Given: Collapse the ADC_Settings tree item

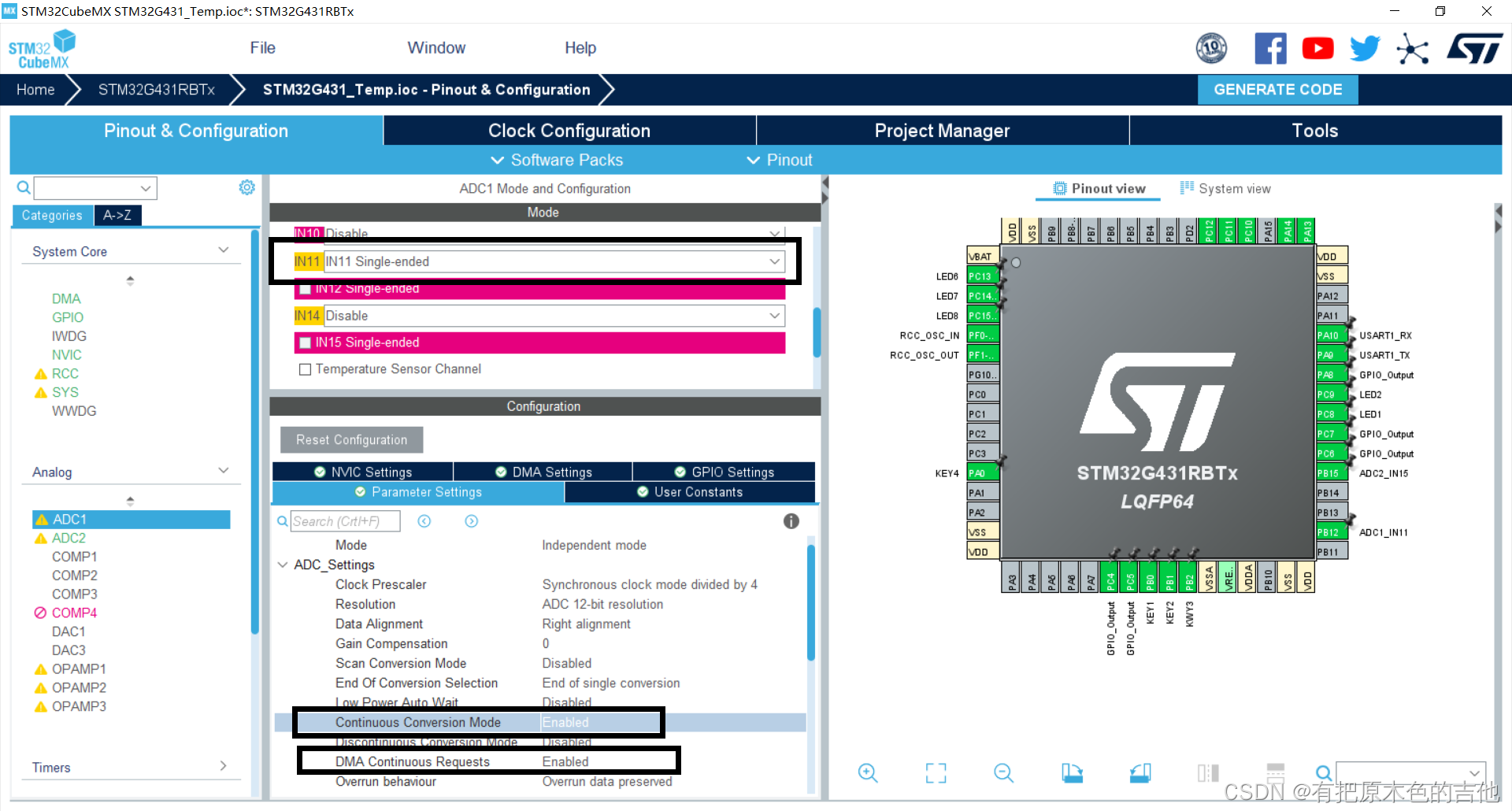Looking at the screenshot, I should pyautogui.click(x=283, y=565).
